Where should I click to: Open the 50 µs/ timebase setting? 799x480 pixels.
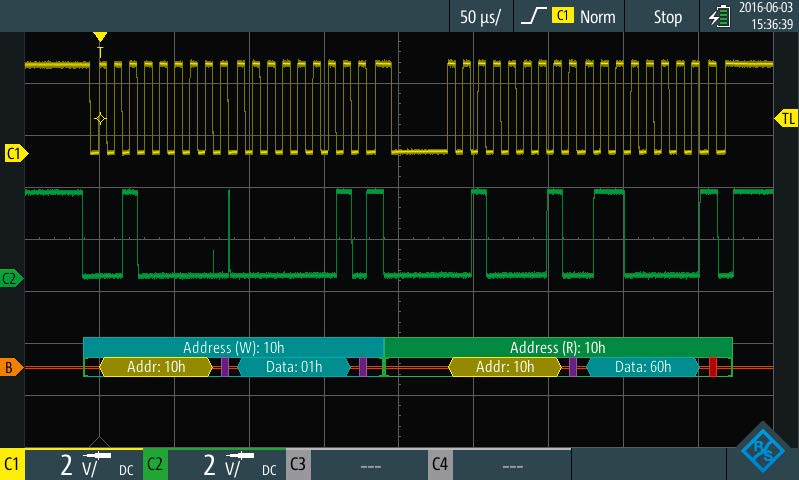pos(480,17)
